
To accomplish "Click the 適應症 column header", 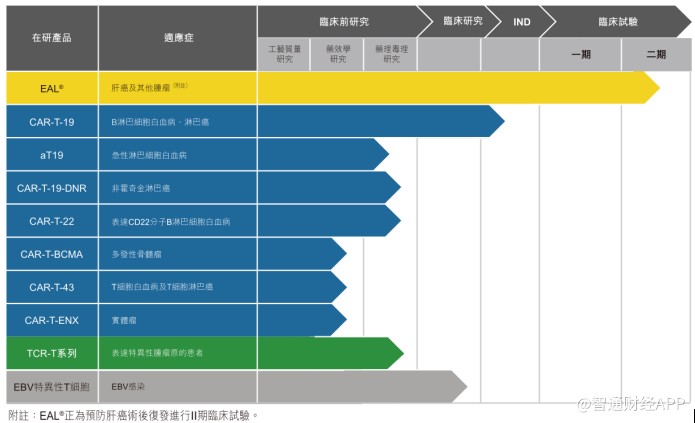I will coord(178,38).
